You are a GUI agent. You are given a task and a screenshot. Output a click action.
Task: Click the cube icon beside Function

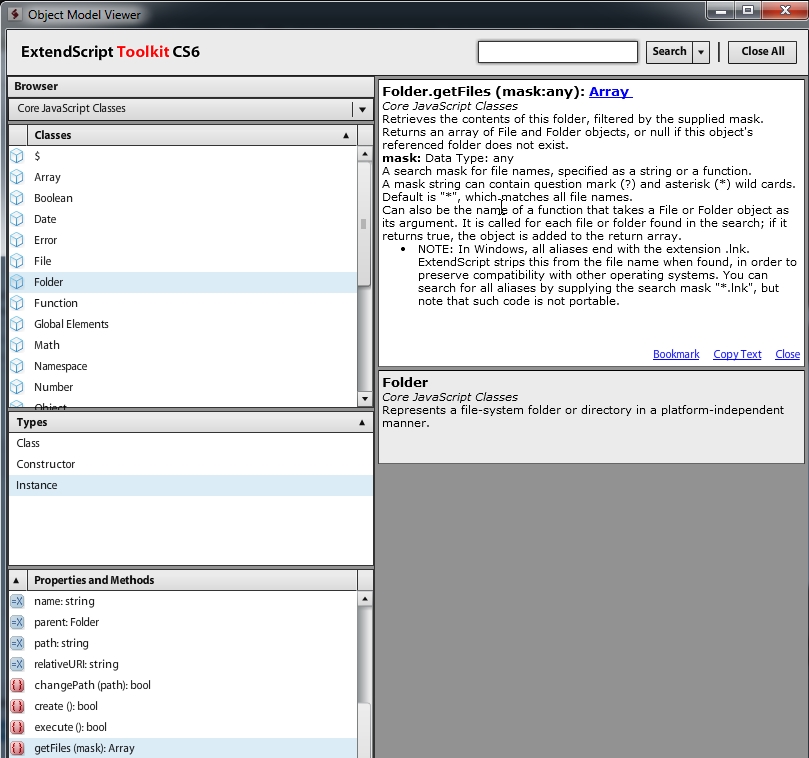coord(17,303)
